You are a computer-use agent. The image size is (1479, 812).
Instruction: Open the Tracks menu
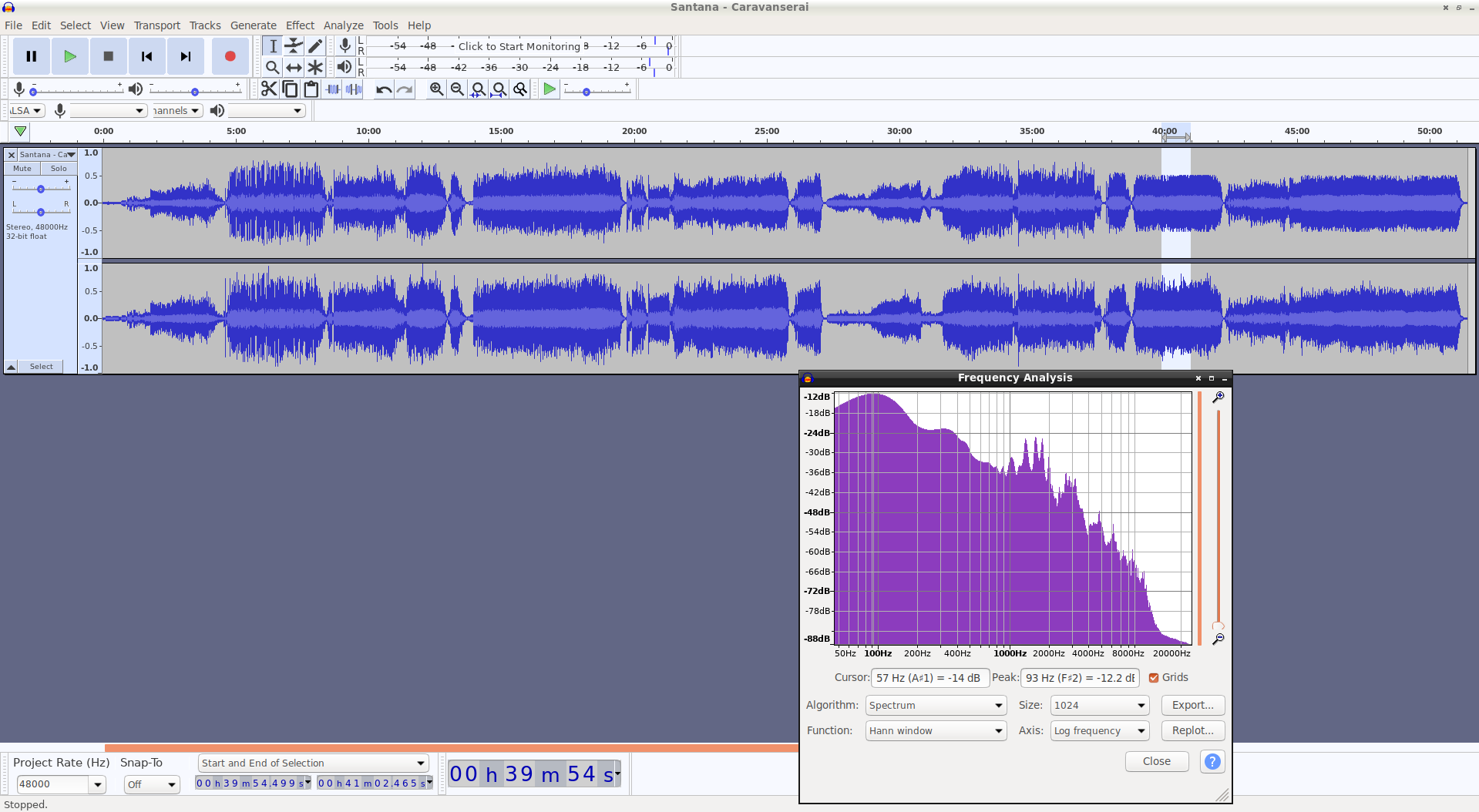[x=205, y=25]
